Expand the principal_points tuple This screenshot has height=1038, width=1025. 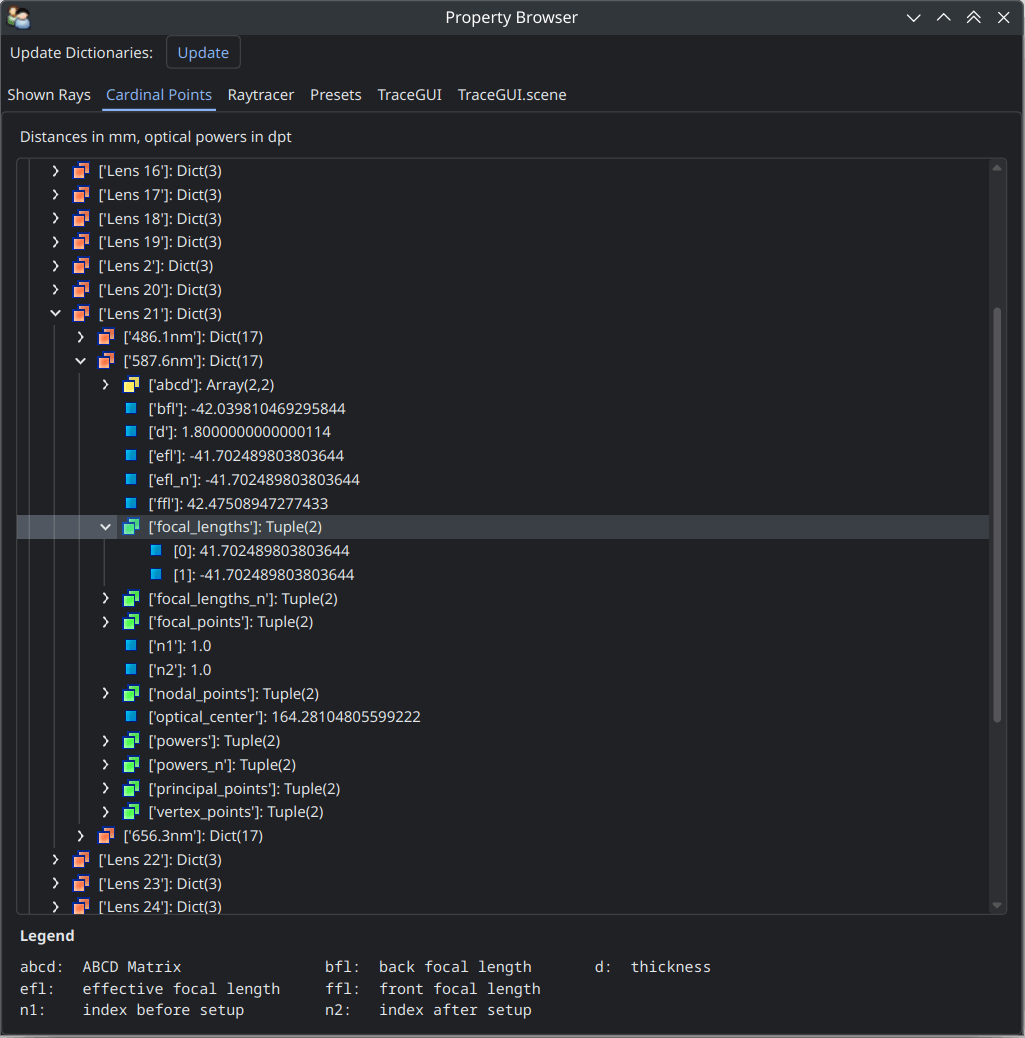coord(105,788)
